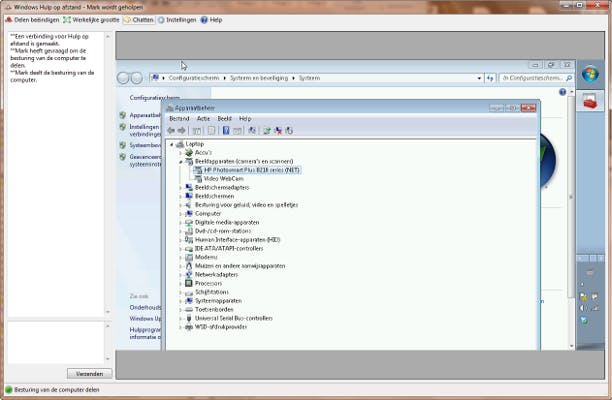Click the Accu's battery icon
Viewport: 612px width, 400px height.
[x=189, y=153]
